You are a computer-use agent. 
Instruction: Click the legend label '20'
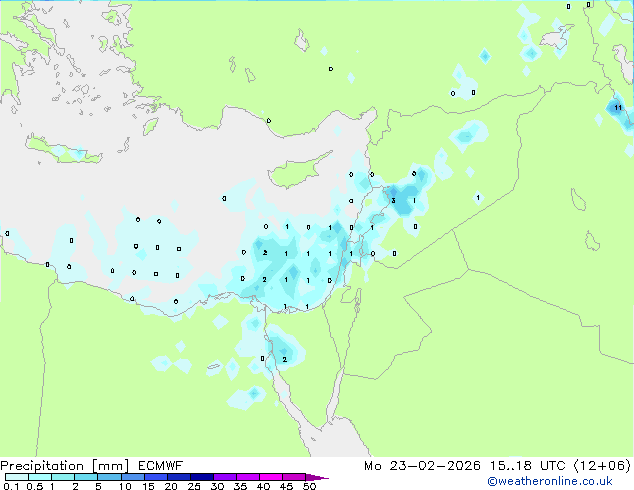[171, 486]
